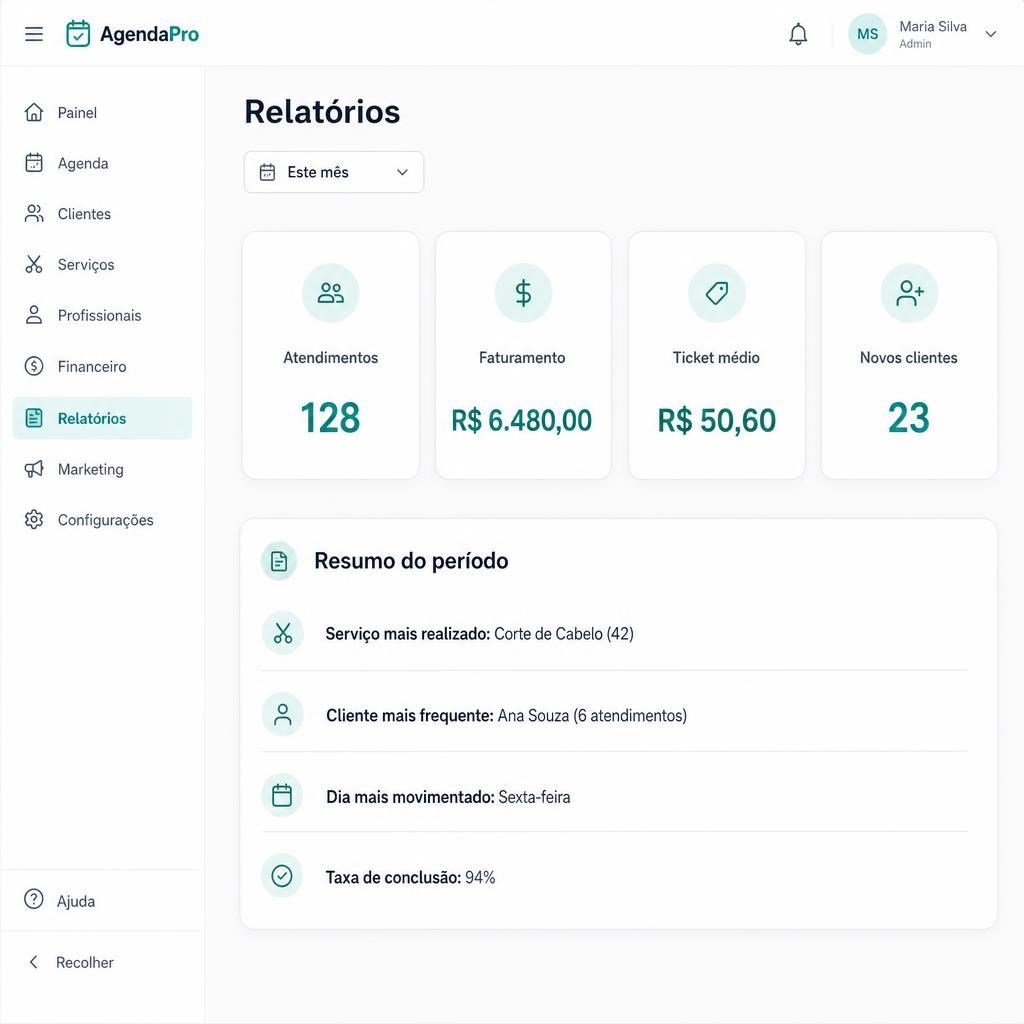Click the R$ 6.480,00 revenue value
Image resolution: width=1024 pixels, height=1024 pixels.
522,420
